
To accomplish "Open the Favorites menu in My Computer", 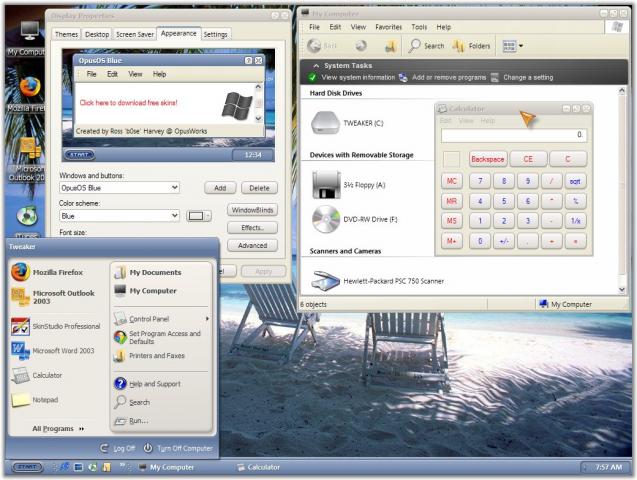I will coord(388,27).
